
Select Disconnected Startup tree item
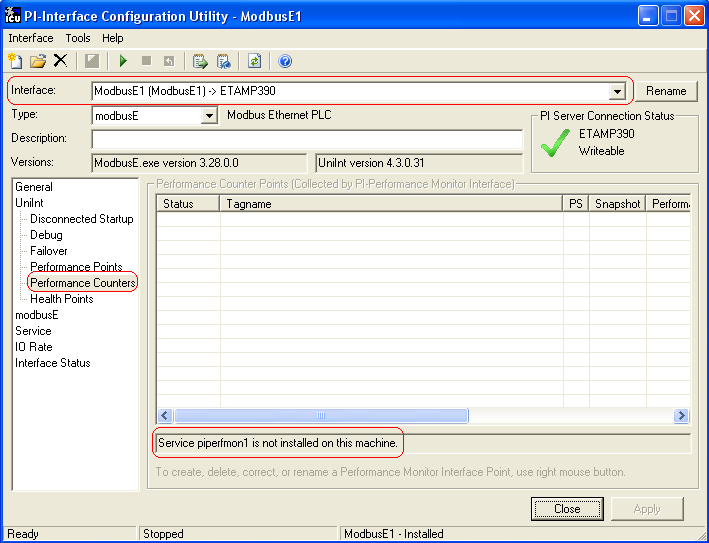click(x=82, y=219)
